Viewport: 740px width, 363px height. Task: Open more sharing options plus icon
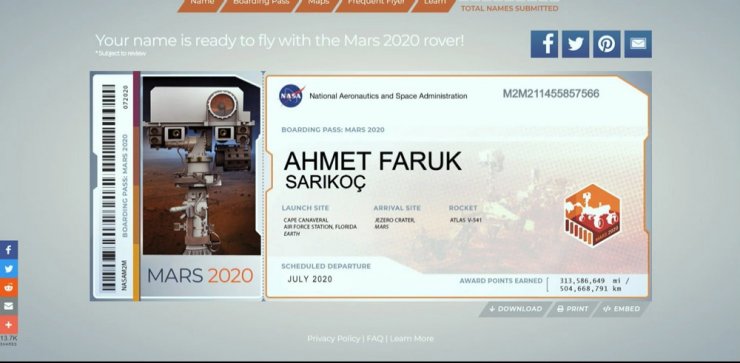point(8,325)
